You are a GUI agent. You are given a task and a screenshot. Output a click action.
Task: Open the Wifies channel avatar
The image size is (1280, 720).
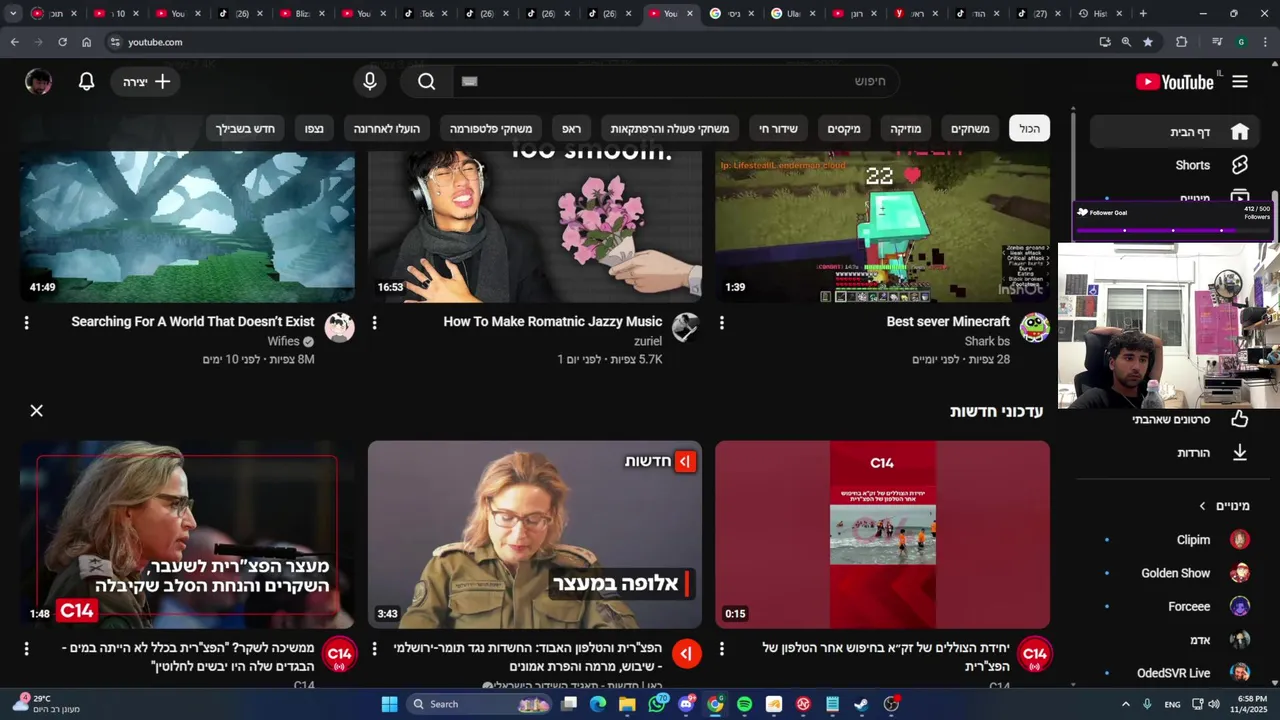click(339, 327)
